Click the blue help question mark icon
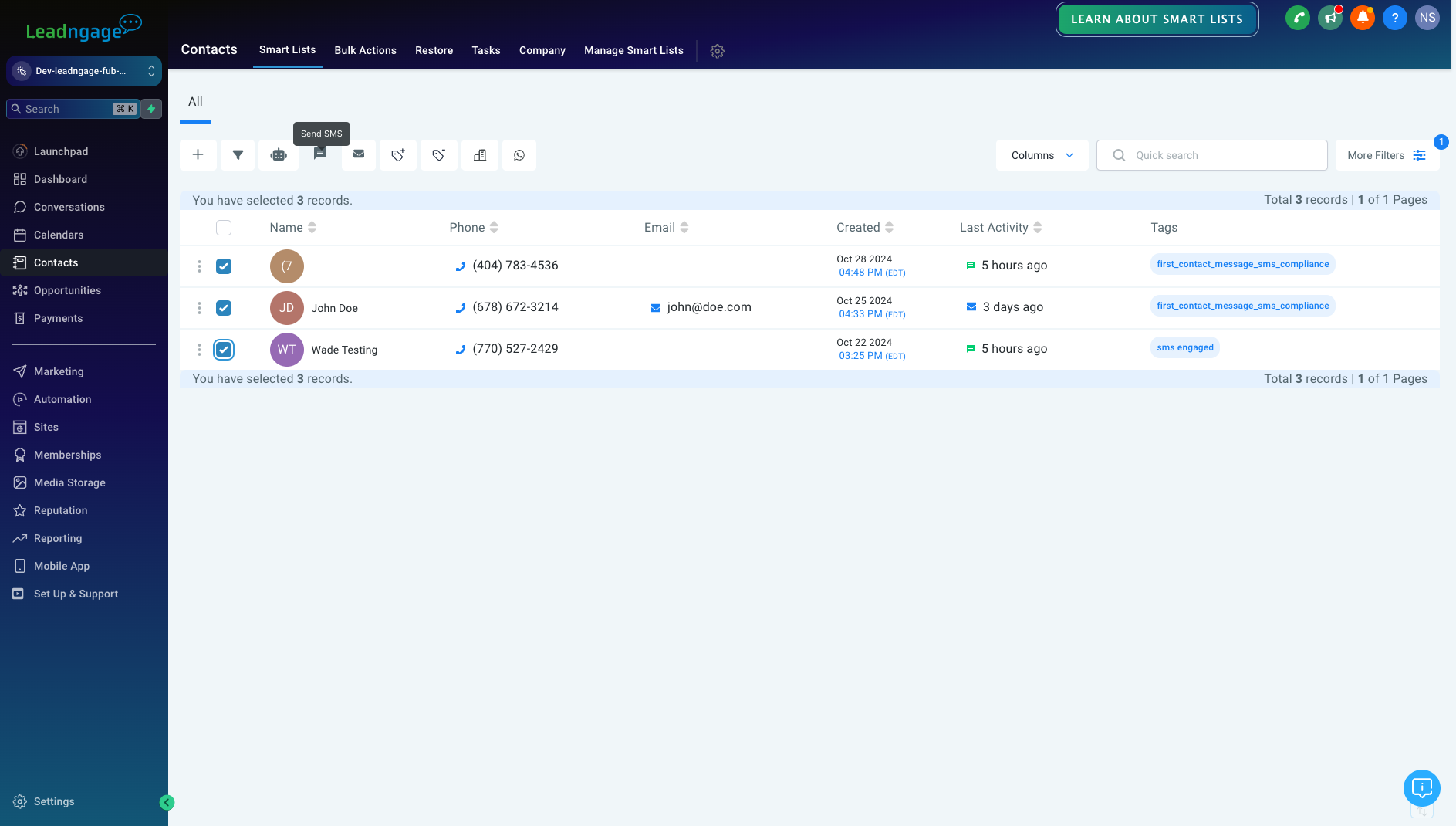The height and width of the screenshot is (826, 1456). [1395, 18]
